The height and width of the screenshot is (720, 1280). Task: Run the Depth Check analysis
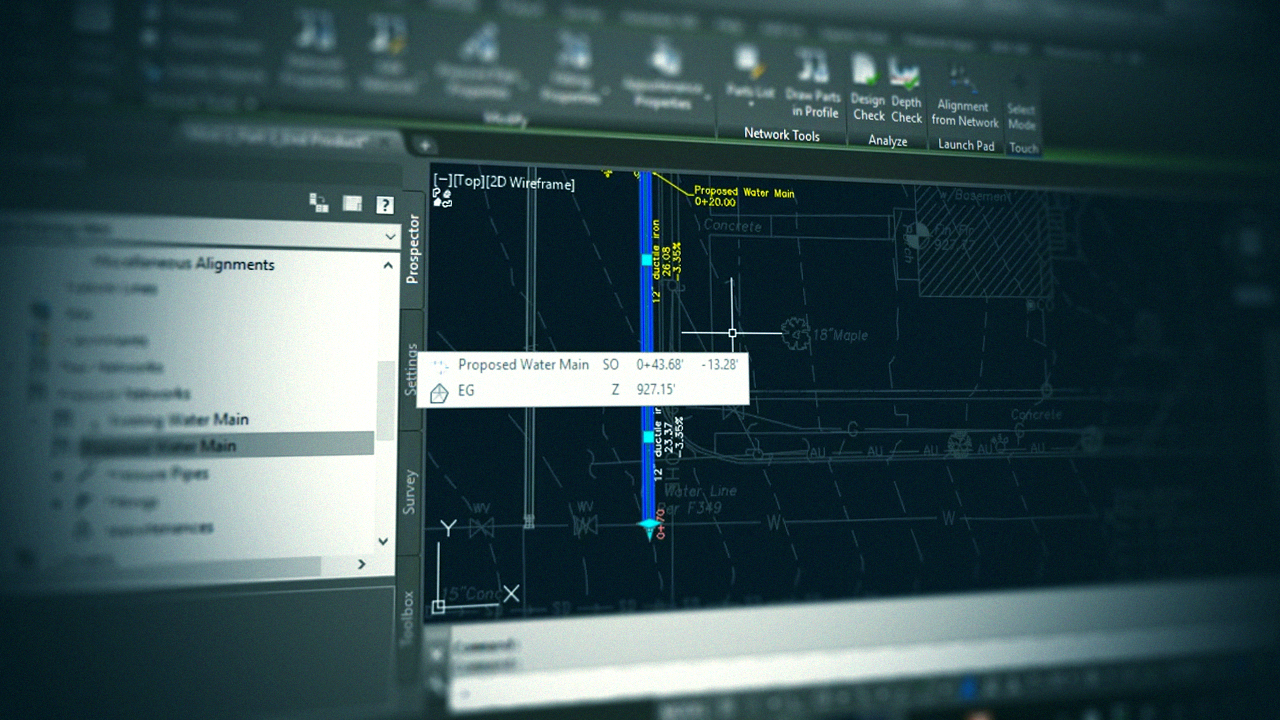click(x=906, y=90)
